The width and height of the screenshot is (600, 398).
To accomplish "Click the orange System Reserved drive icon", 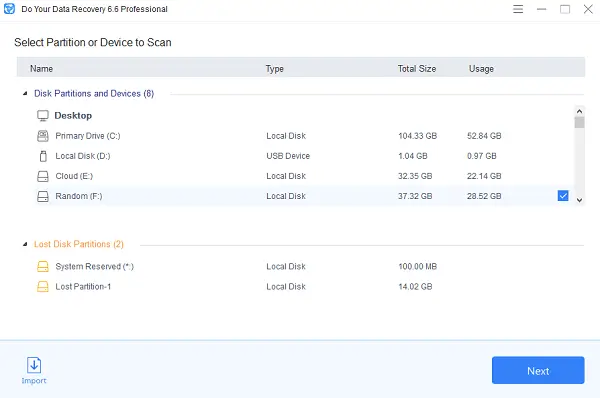I will (43, 266).
